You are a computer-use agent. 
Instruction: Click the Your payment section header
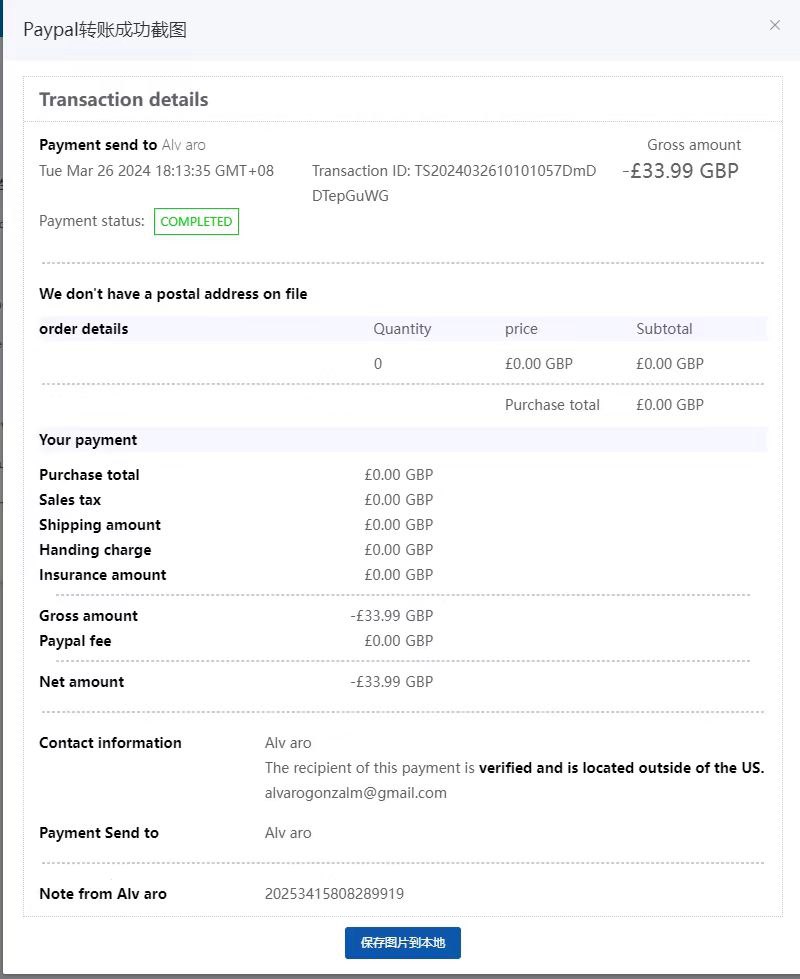click(x=88, y=440)
